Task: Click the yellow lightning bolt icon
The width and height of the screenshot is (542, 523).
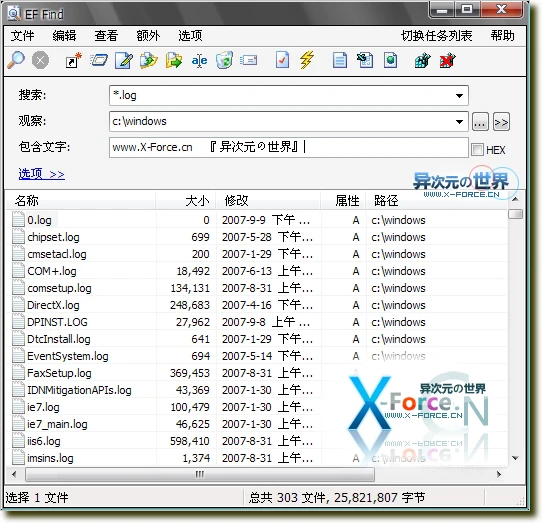Action: coord(307,60)
